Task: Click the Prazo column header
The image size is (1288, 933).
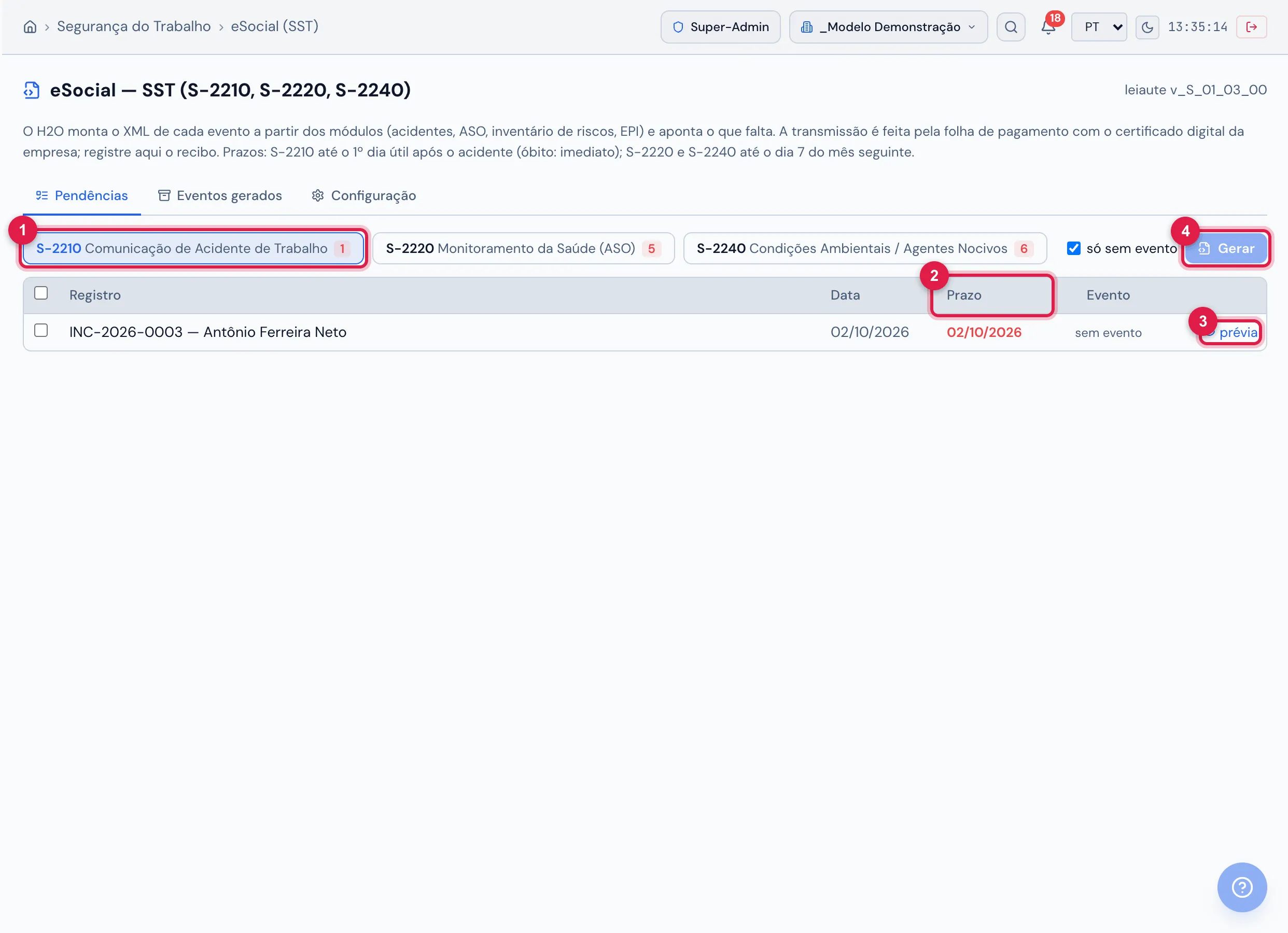Action: click(963, 295)
